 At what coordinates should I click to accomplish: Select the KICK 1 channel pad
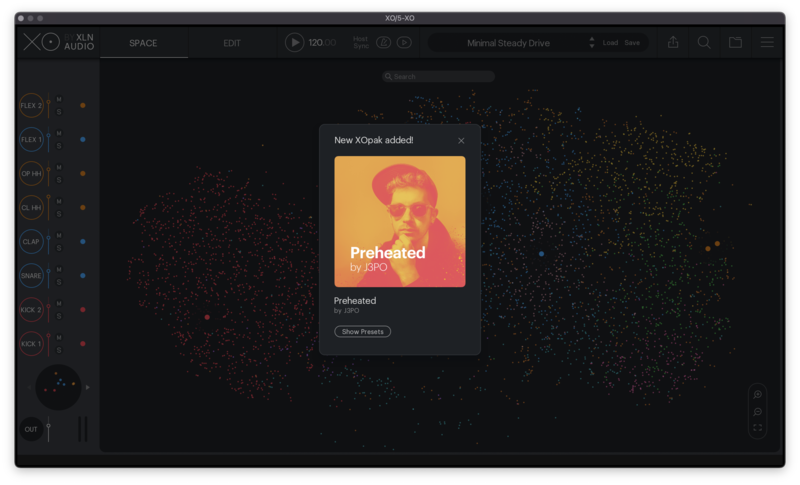pos(31,344)
